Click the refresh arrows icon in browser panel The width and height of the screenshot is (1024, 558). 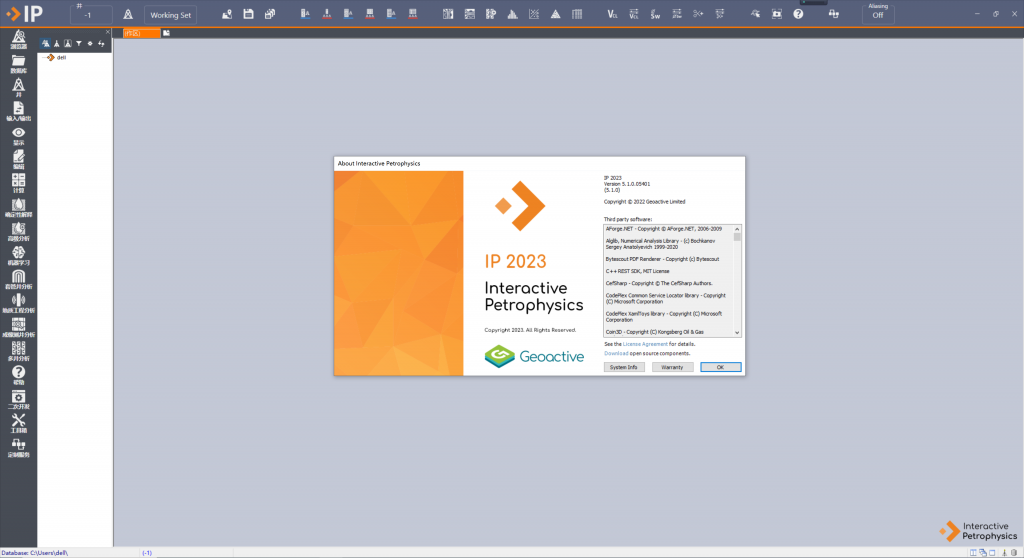coord(101,44)
